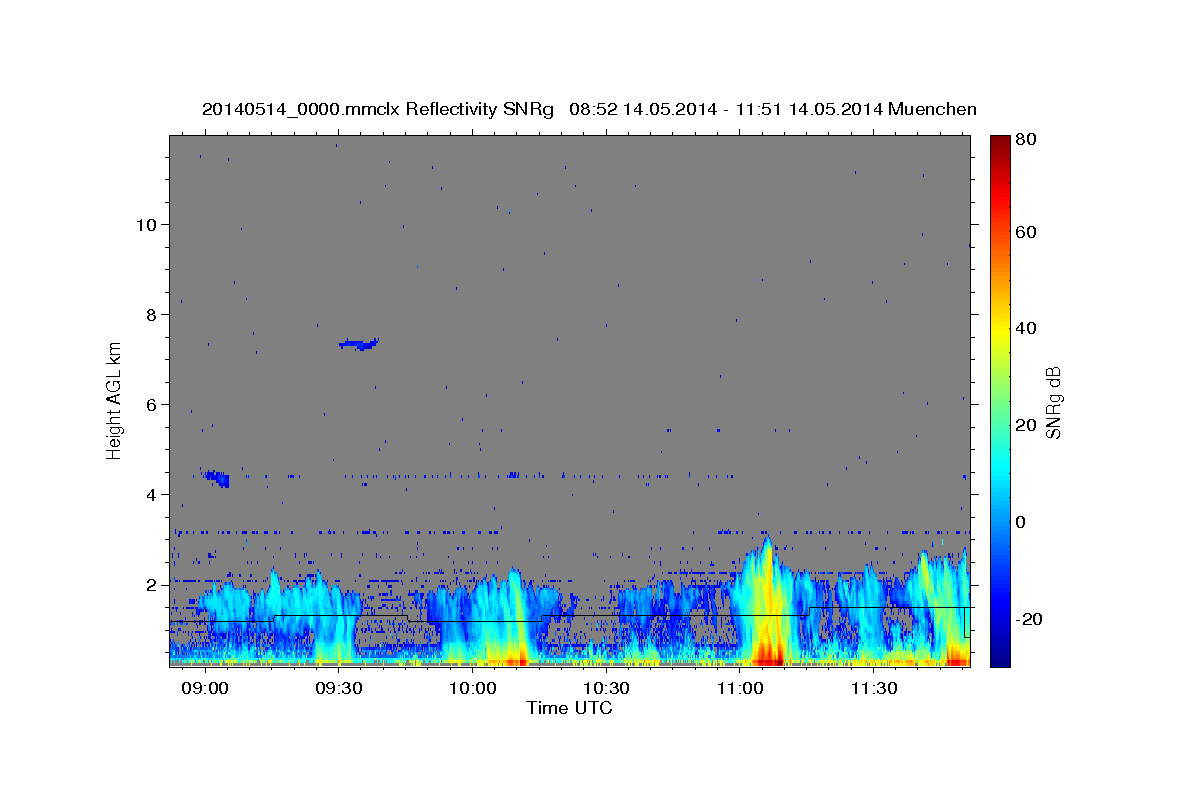Click the colorbar value 80

tap(1026, 139)
